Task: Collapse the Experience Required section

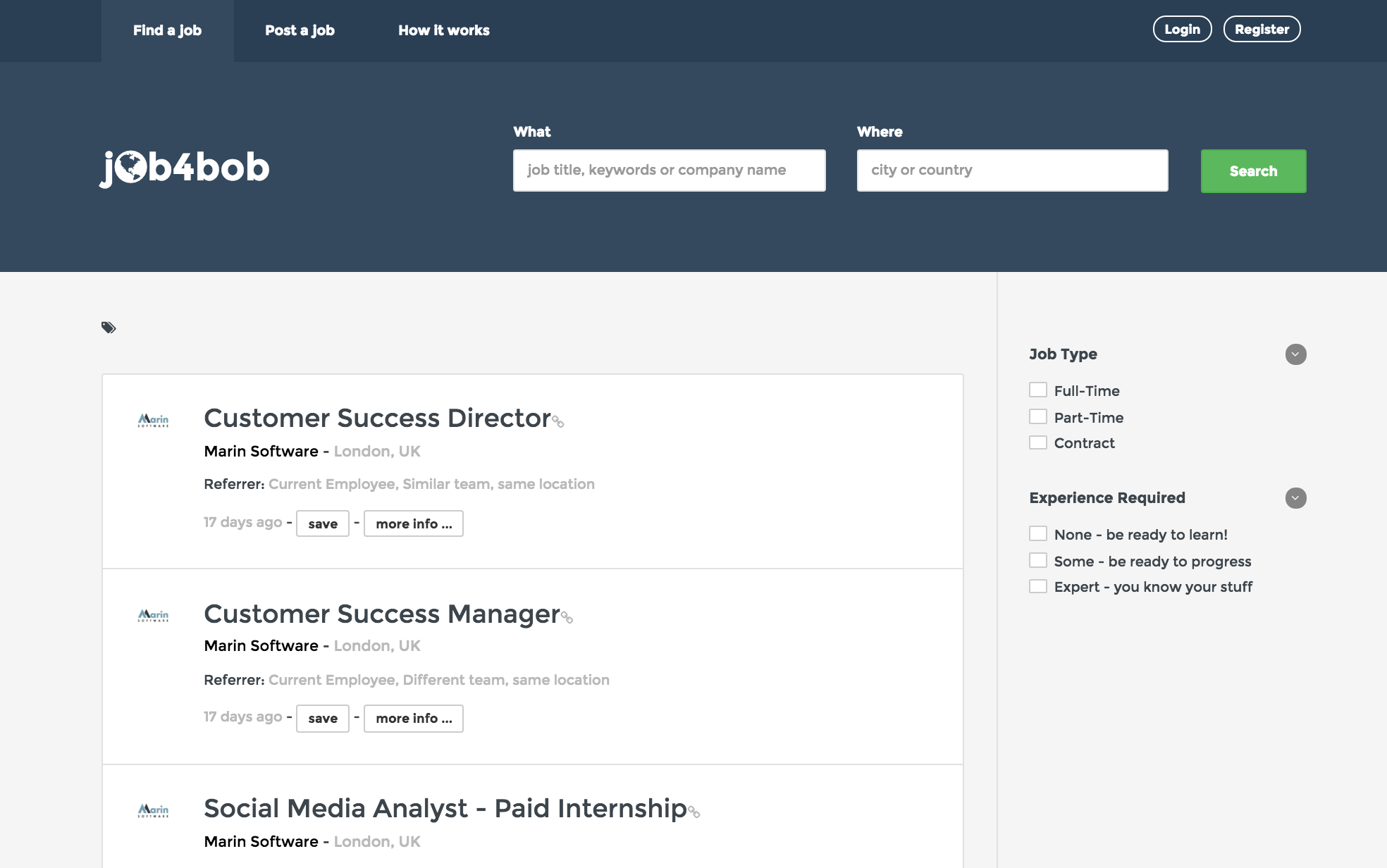Action: pyautogui.click(x=1295, y=498)
